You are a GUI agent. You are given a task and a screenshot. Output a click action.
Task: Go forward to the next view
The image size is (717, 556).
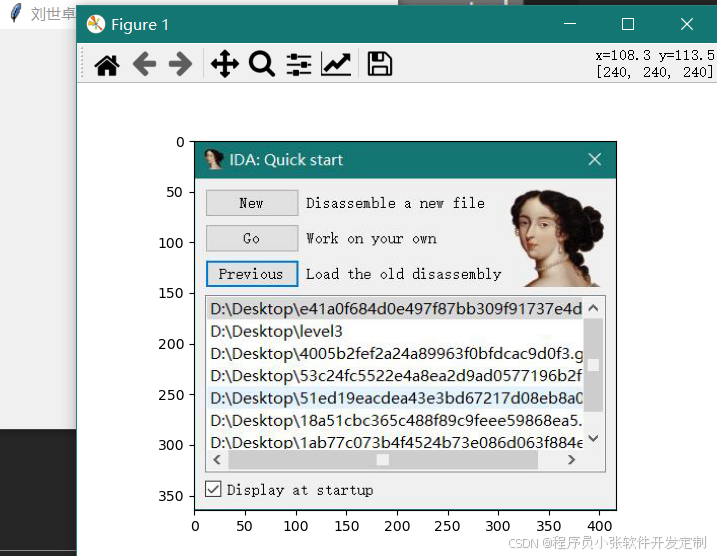click(180, 64)
